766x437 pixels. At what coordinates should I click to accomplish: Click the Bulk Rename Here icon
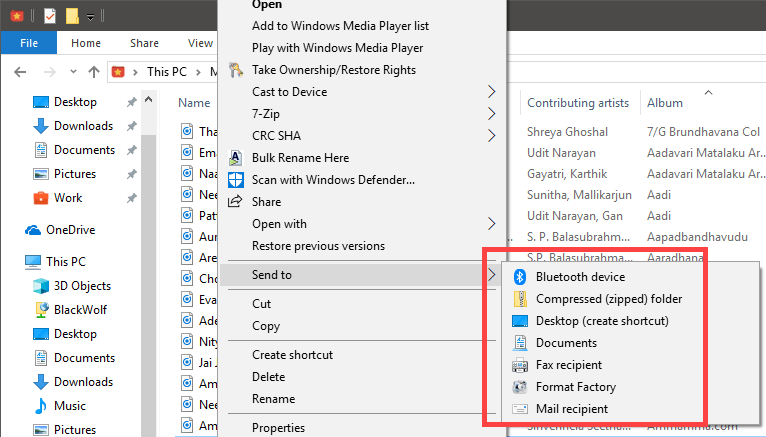pyautogui.click(x=236, y=158)
